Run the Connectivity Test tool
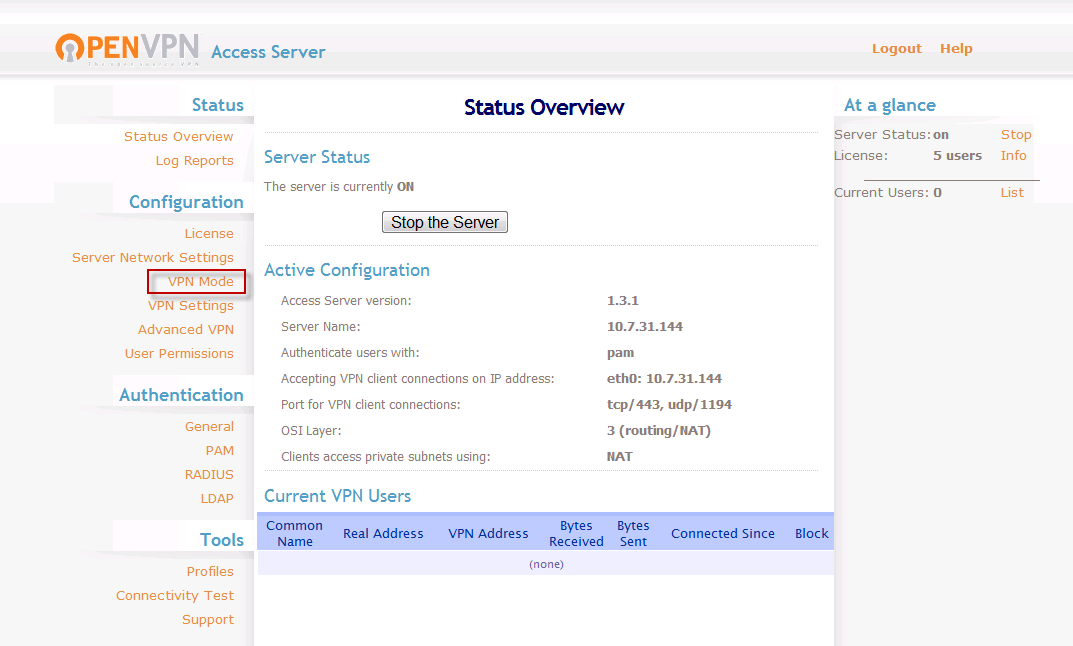The height and width of the screenshot is (646, 1073). tap(175, 595)
